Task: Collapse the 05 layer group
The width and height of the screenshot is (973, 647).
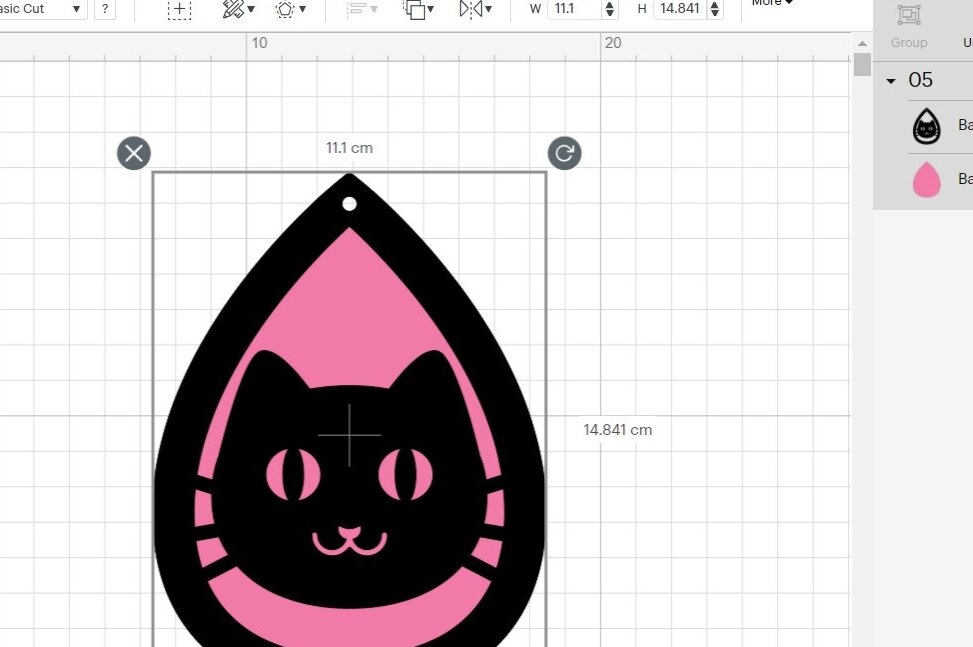Action: point(891,81)
